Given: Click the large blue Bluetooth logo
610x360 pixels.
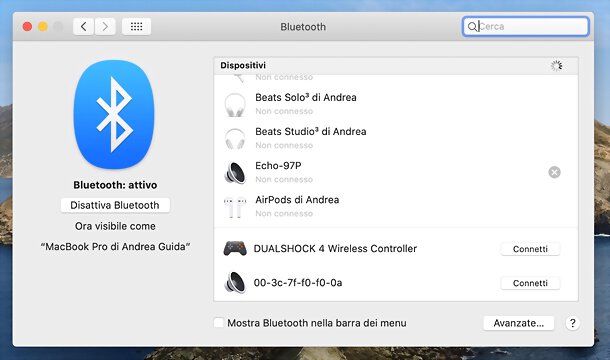Looking at the screenshot, I should pos(114,114).
